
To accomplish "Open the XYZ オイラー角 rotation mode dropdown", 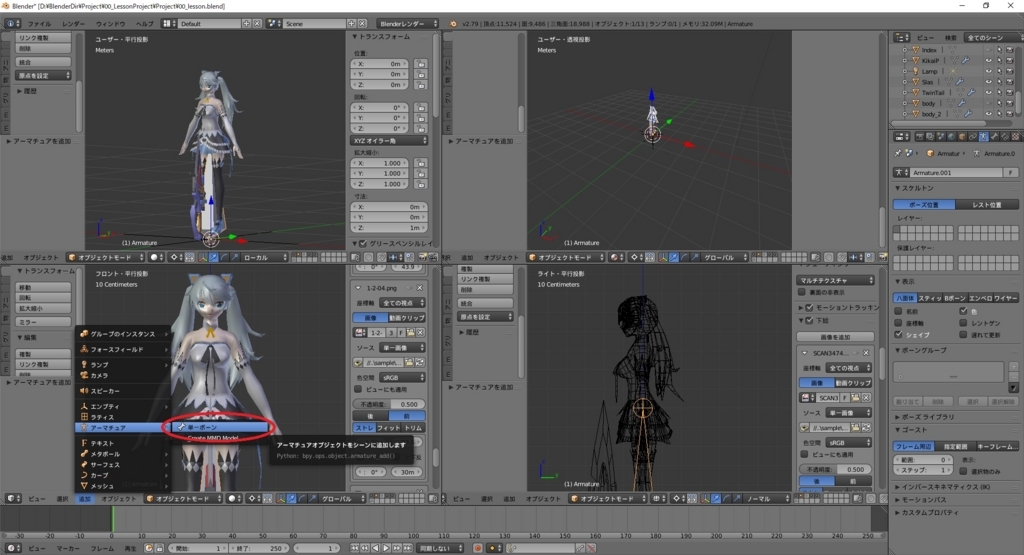I will click(x=389, y=140).
